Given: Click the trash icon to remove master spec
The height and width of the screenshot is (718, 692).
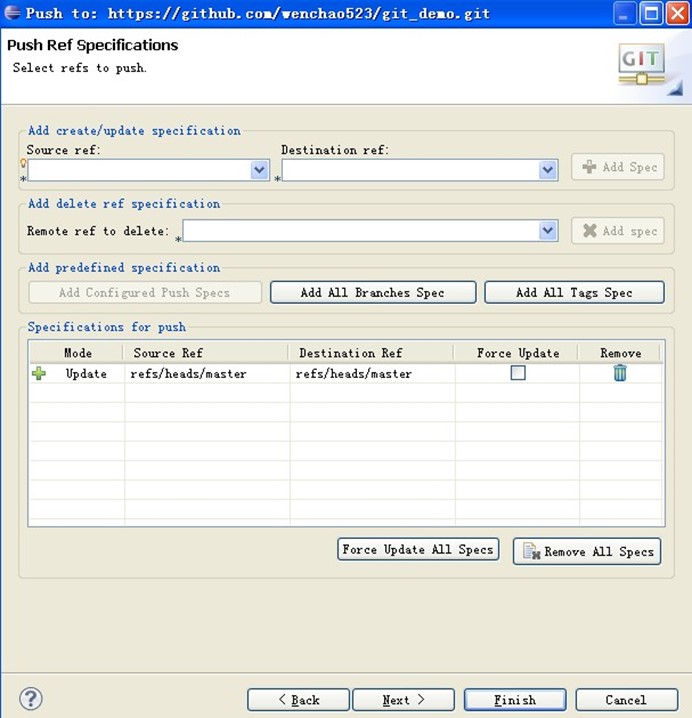Looking at the screenshot, I should 620,373.
